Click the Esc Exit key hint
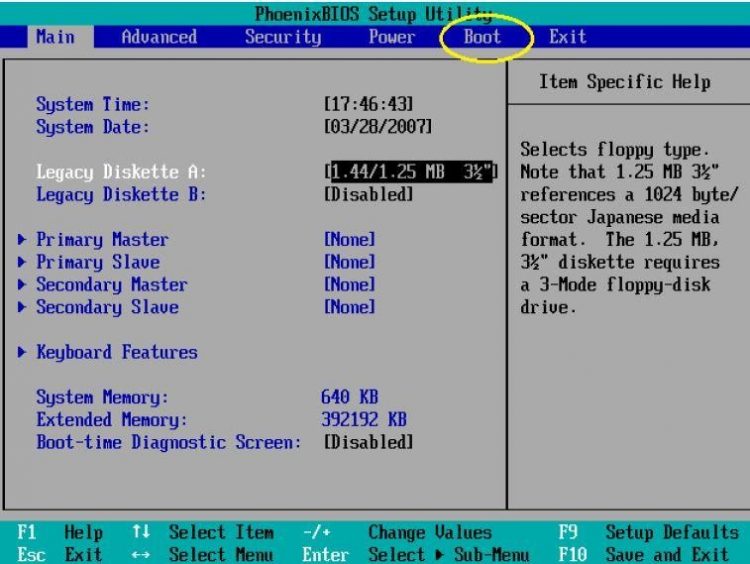 click(60, 554)
